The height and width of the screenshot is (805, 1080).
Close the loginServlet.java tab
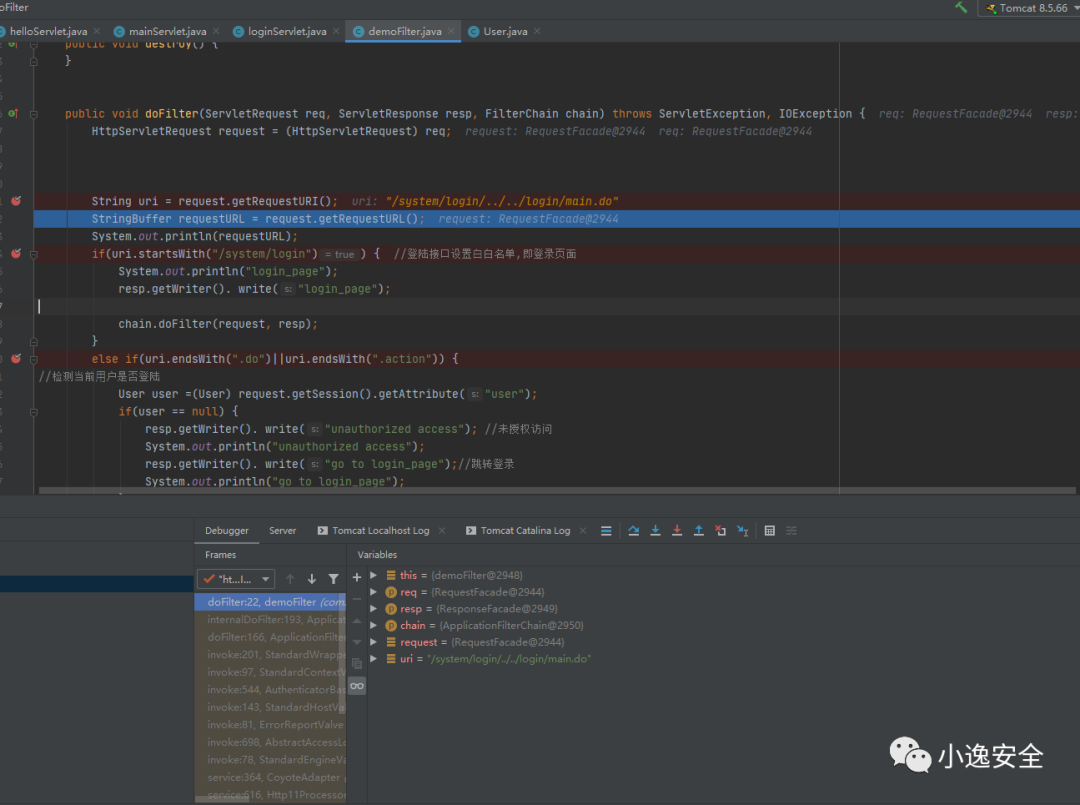(x=336, y=31)
